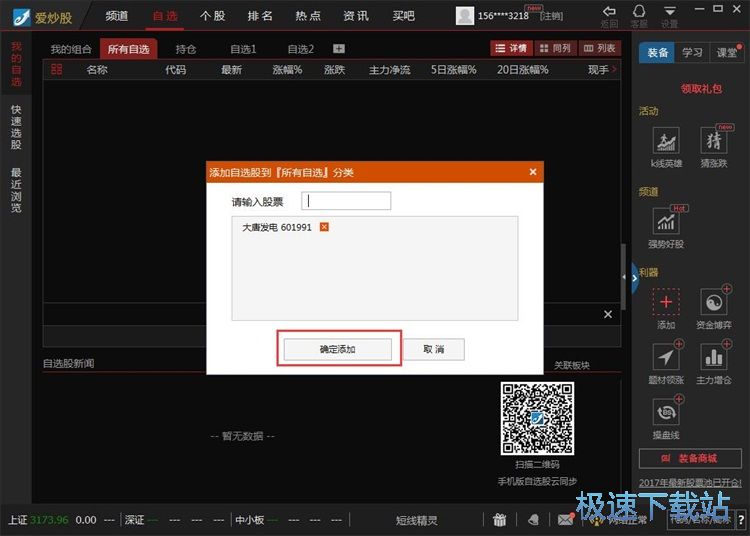
Task: Select the 自选股新闻 section label
Action: tap(68, 363)
